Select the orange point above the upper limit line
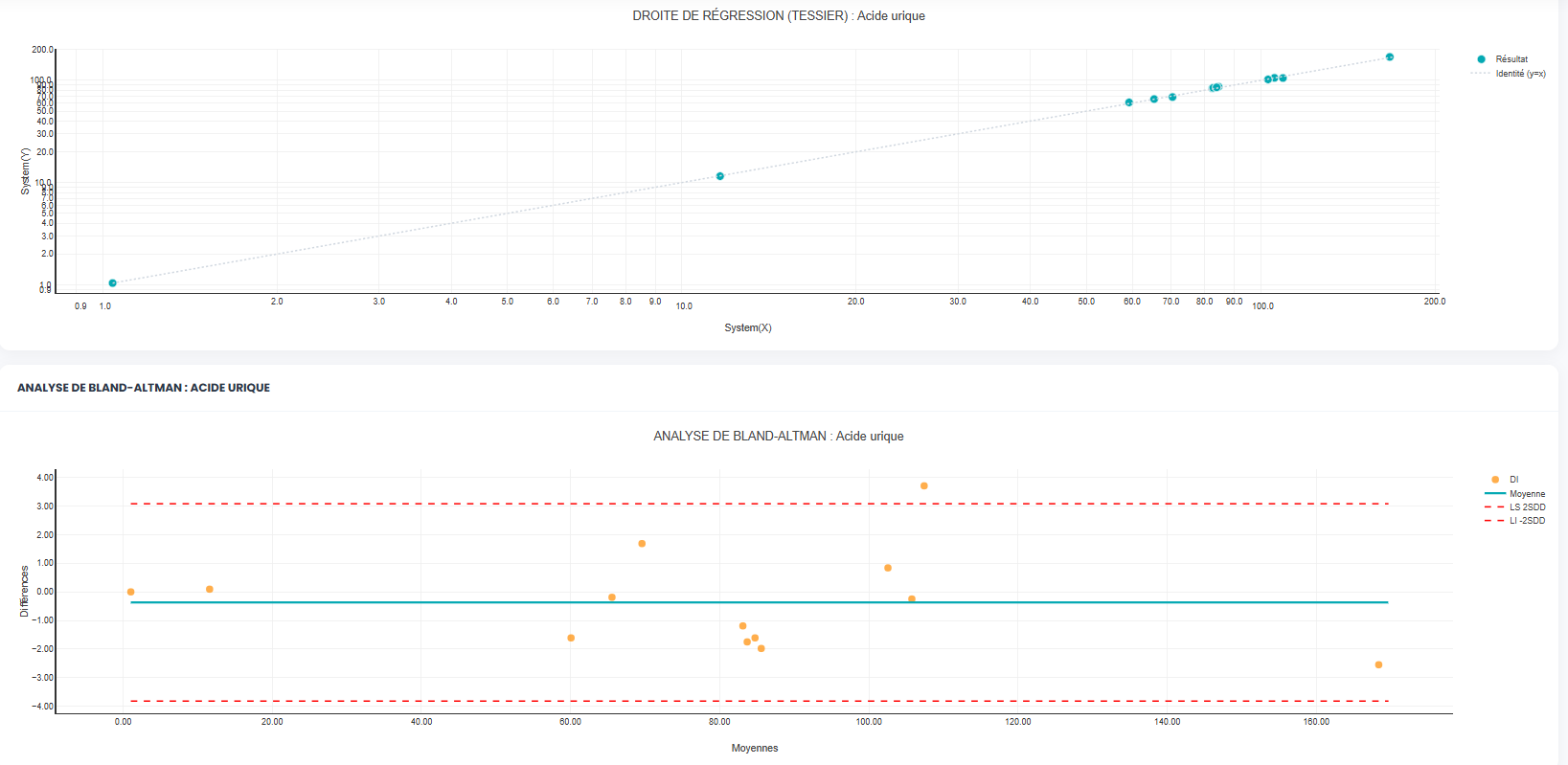 (x=924, y=486)
